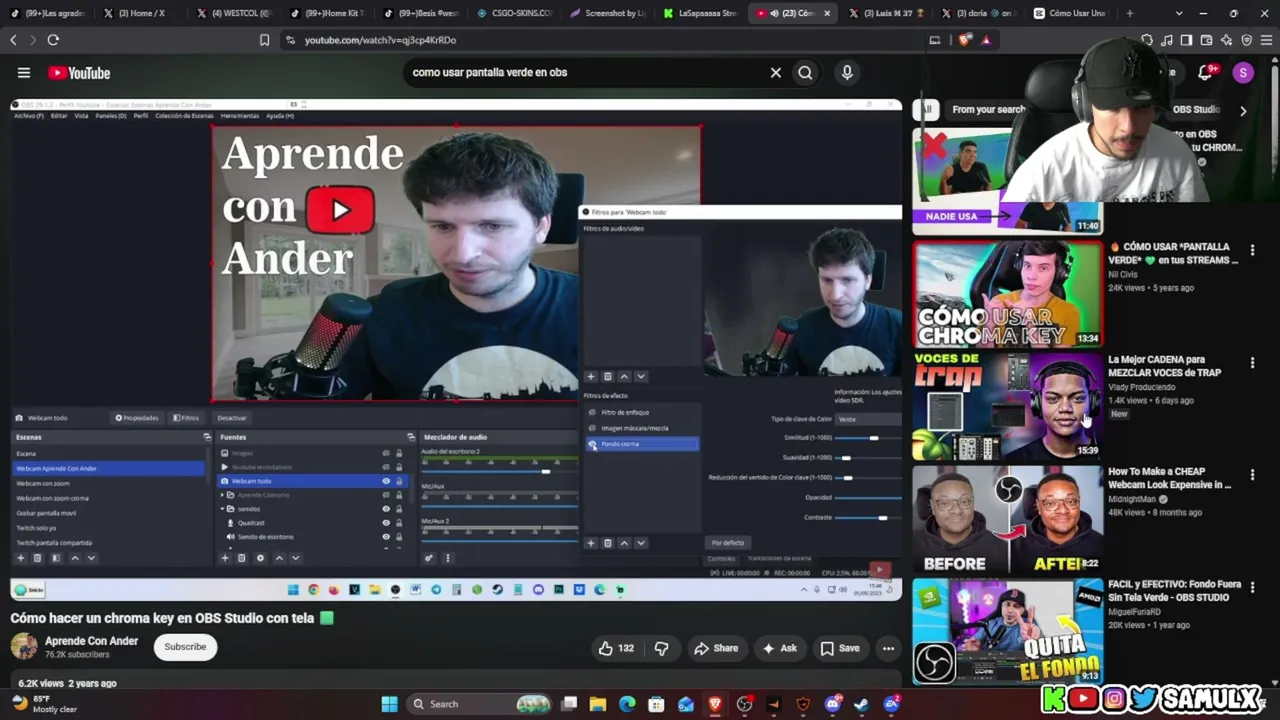Clear the YouTube search text
Image resolution: width=1280 pixels, height=720 pixels.
click(x=775, y=72)
